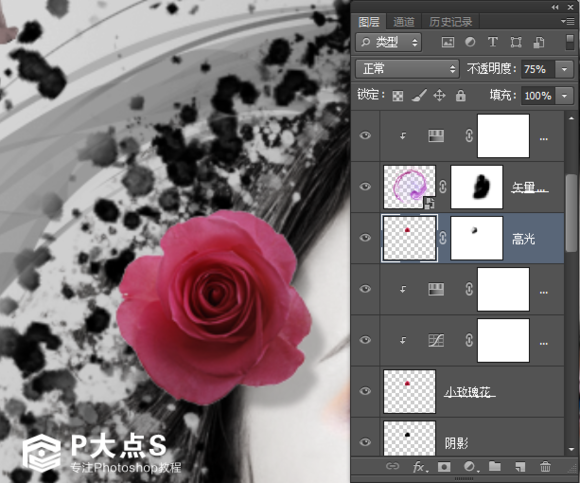Hide gradient map layer below 高光
This screenshot has width=580, height=483.
click(365, 289)
